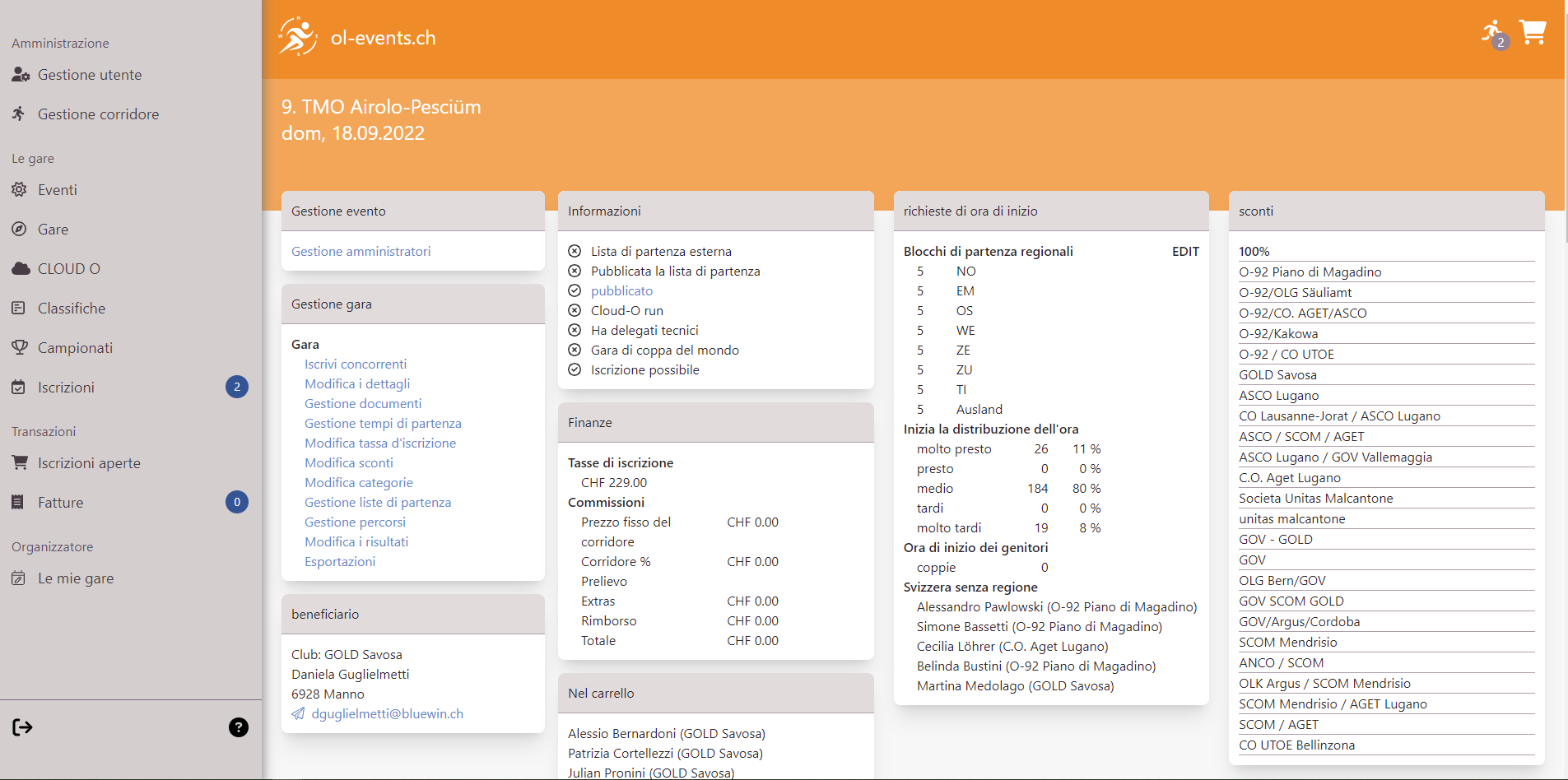Email dguglielmetti@bluewin.ch

pyautogui.click(x=387, y=713)
